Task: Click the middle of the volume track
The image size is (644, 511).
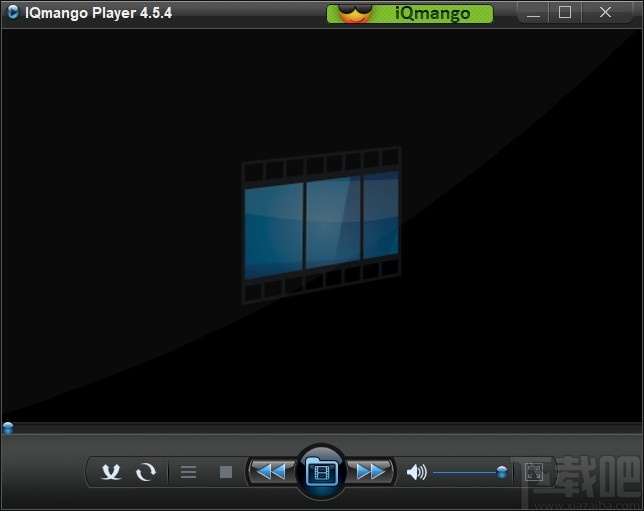Action: (468, 472)
